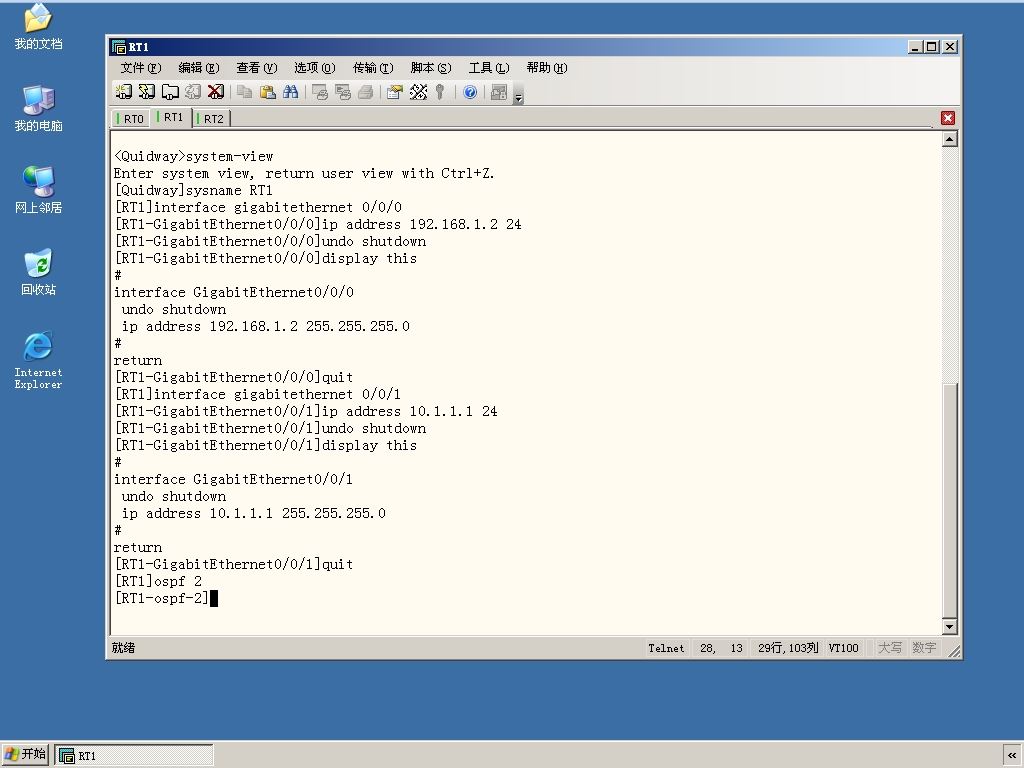This screenshot has height=768, width=1024.
Task: Click the grayed Reconnect icon
Action: point(193,92)
